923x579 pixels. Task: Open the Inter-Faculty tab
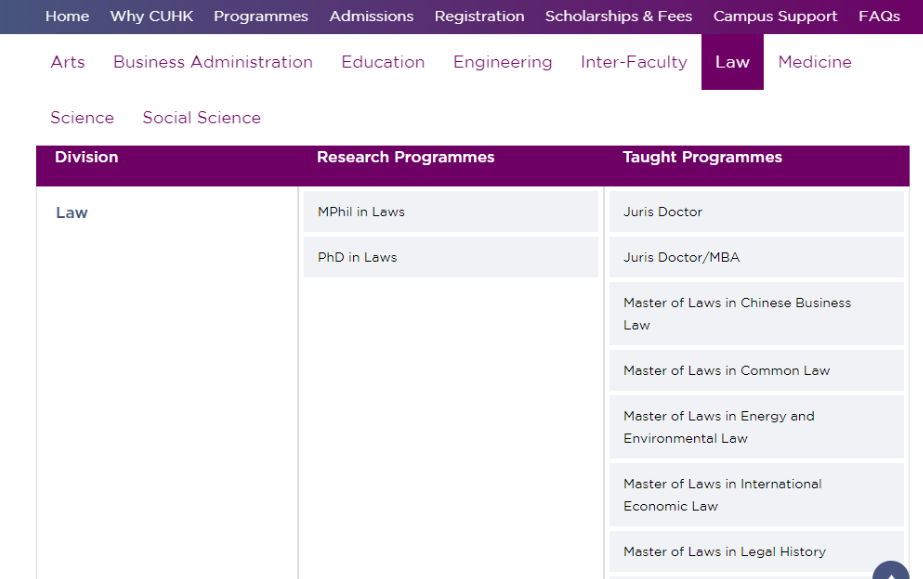coord(634,62)
